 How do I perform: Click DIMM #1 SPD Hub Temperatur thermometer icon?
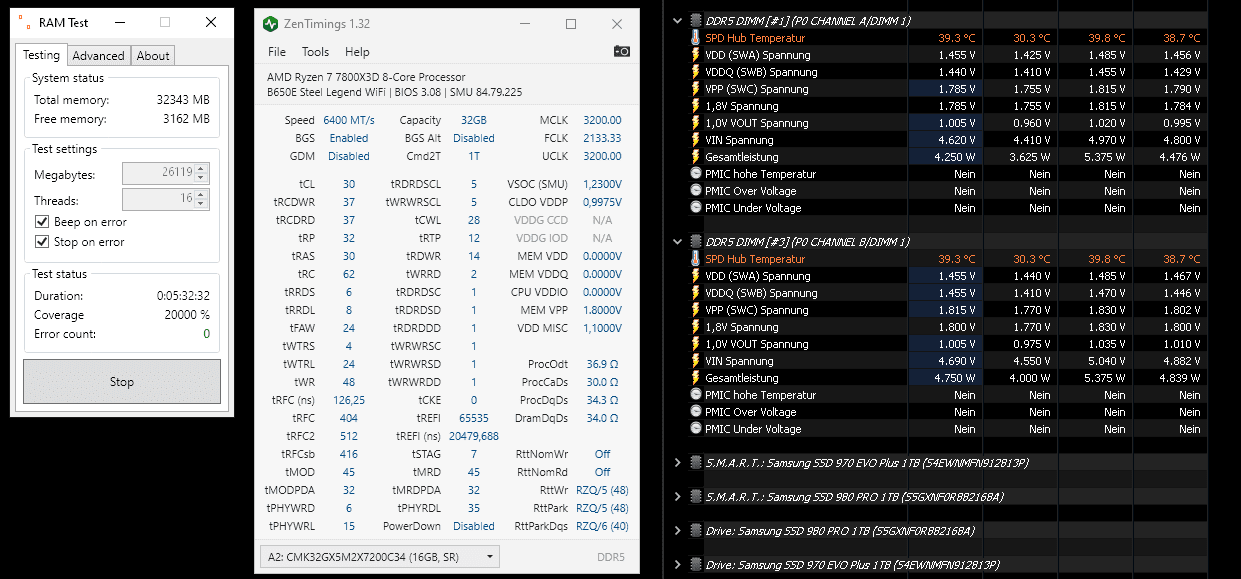695,38
